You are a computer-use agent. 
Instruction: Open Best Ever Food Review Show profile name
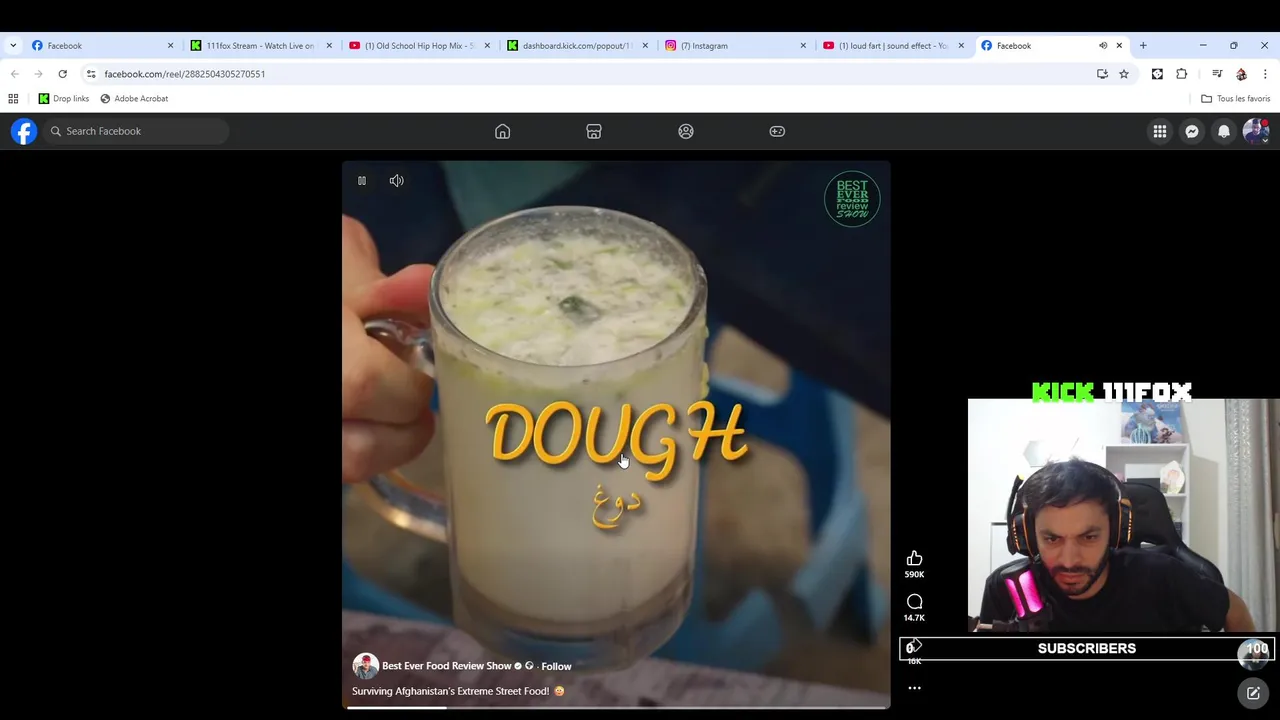point(446,666)
